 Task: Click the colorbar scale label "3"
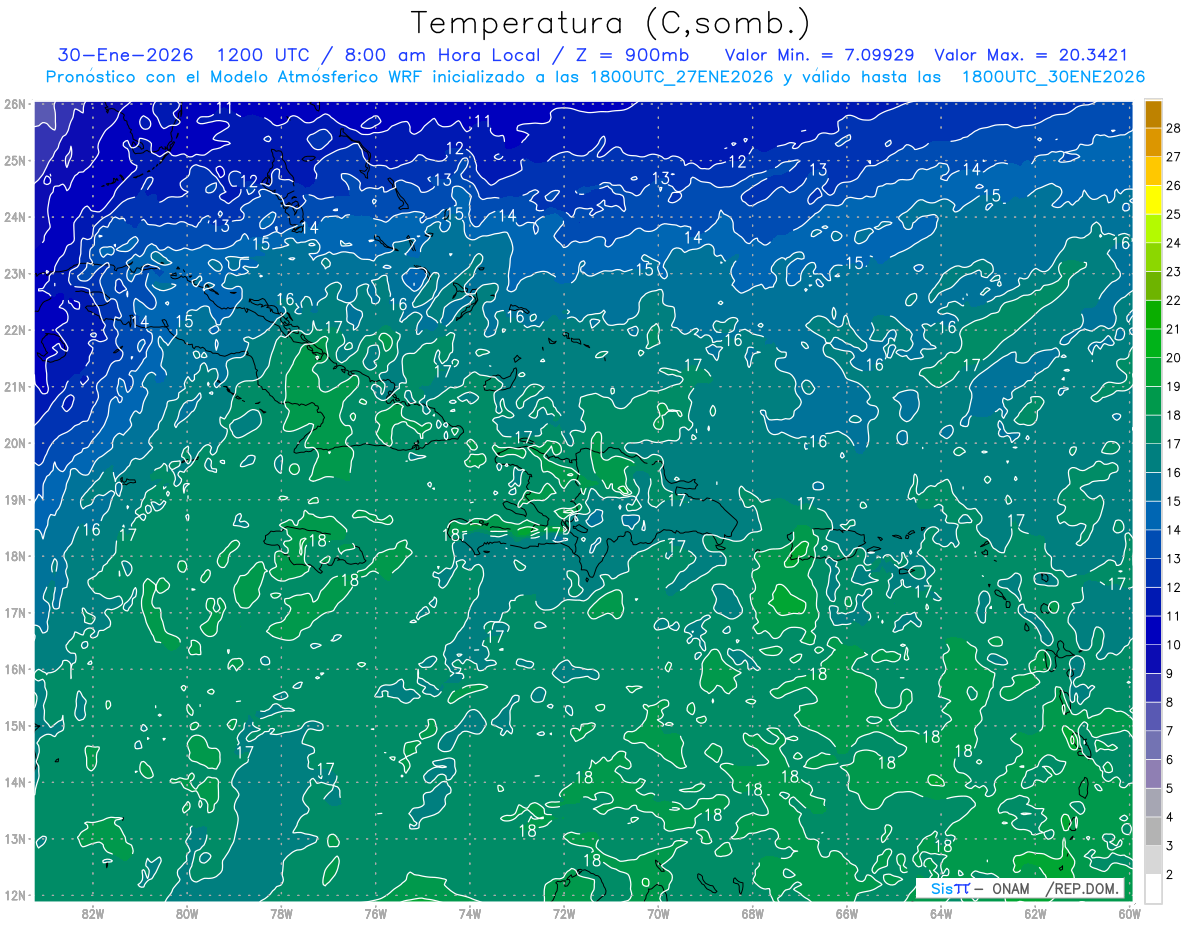1170,846
